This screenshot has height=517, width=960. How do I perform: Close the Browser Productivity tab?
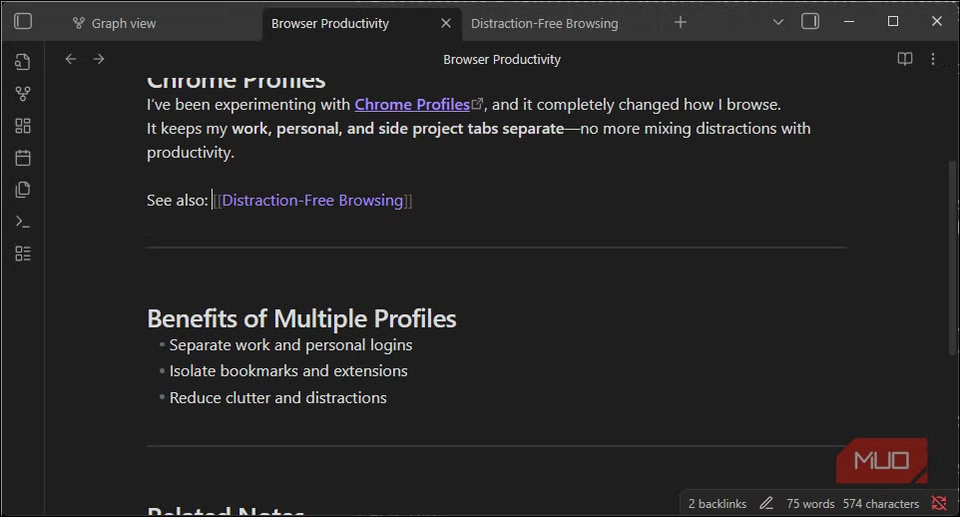click(x=446, y=23)
